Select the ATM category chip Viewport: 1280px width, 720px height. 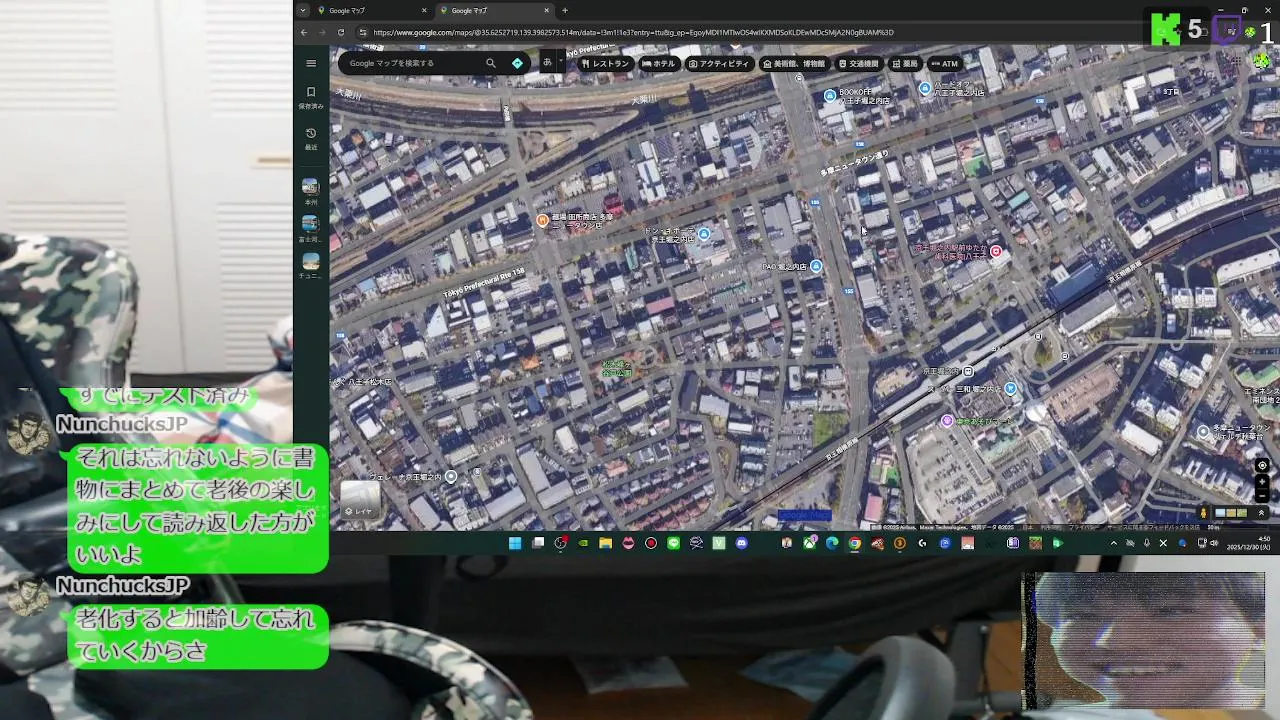[x=944, y=64]
